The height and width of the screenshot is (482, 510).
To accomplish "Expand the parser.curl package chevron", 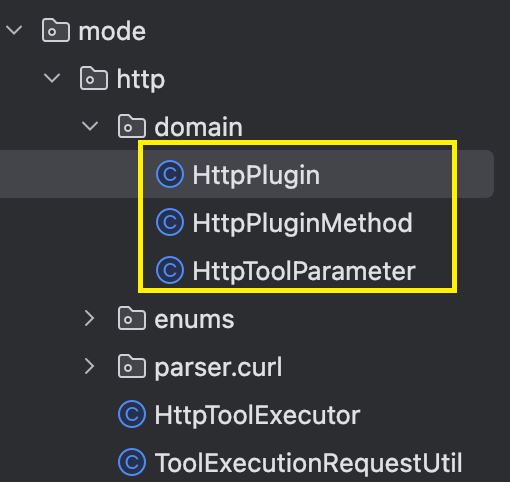I will (x=89, y=366).
